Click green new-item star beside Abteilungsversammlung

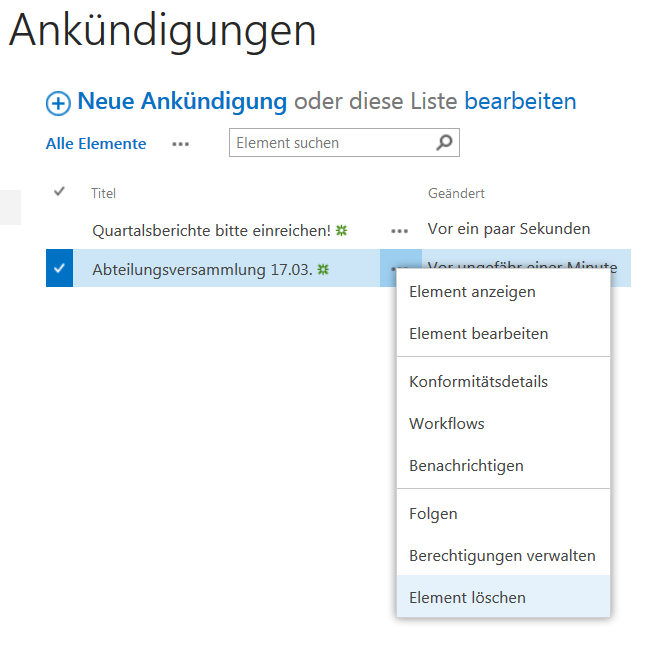[x=323, y=269]
